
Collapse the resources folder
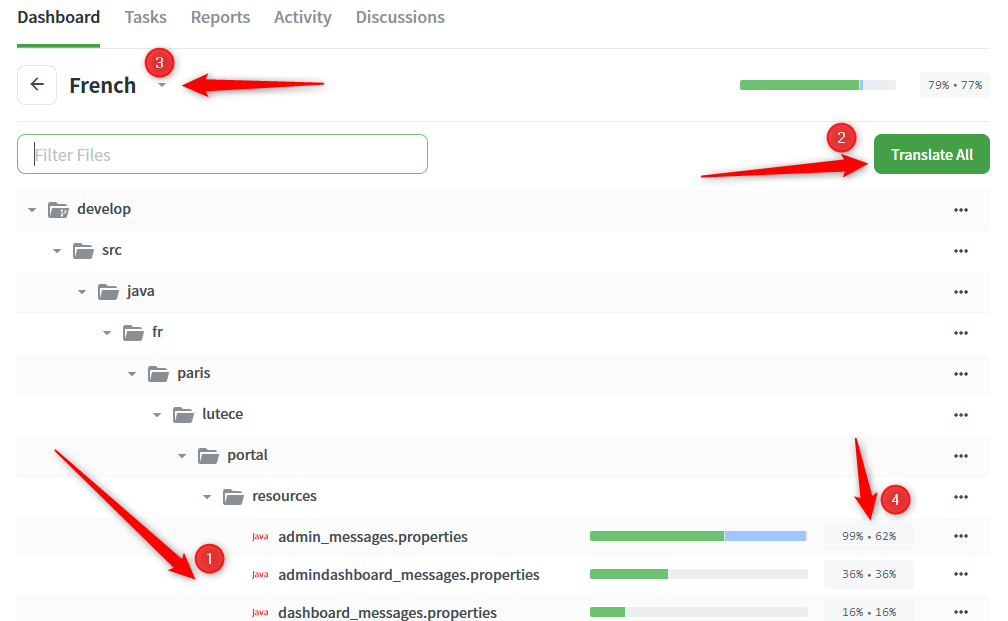click(x=207, y=495)
